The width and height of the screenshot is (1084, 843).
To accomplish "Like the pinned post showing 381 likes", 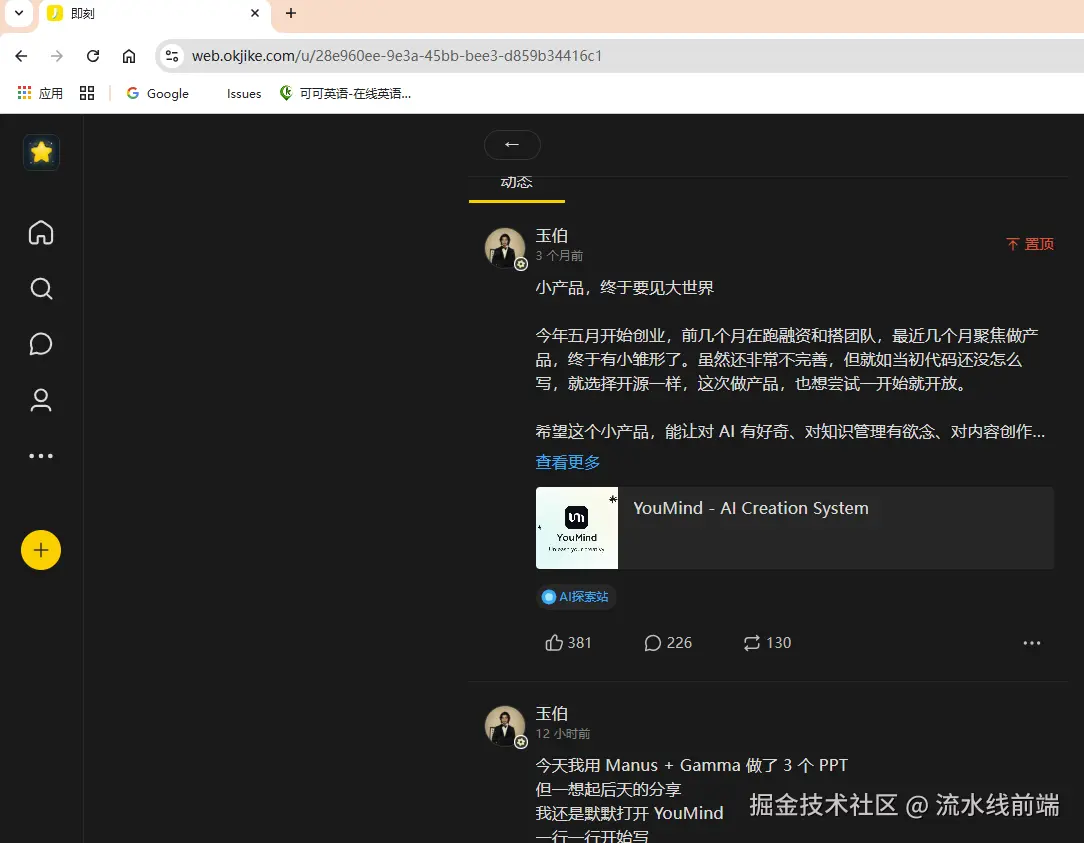I will (x=567, y=643).
